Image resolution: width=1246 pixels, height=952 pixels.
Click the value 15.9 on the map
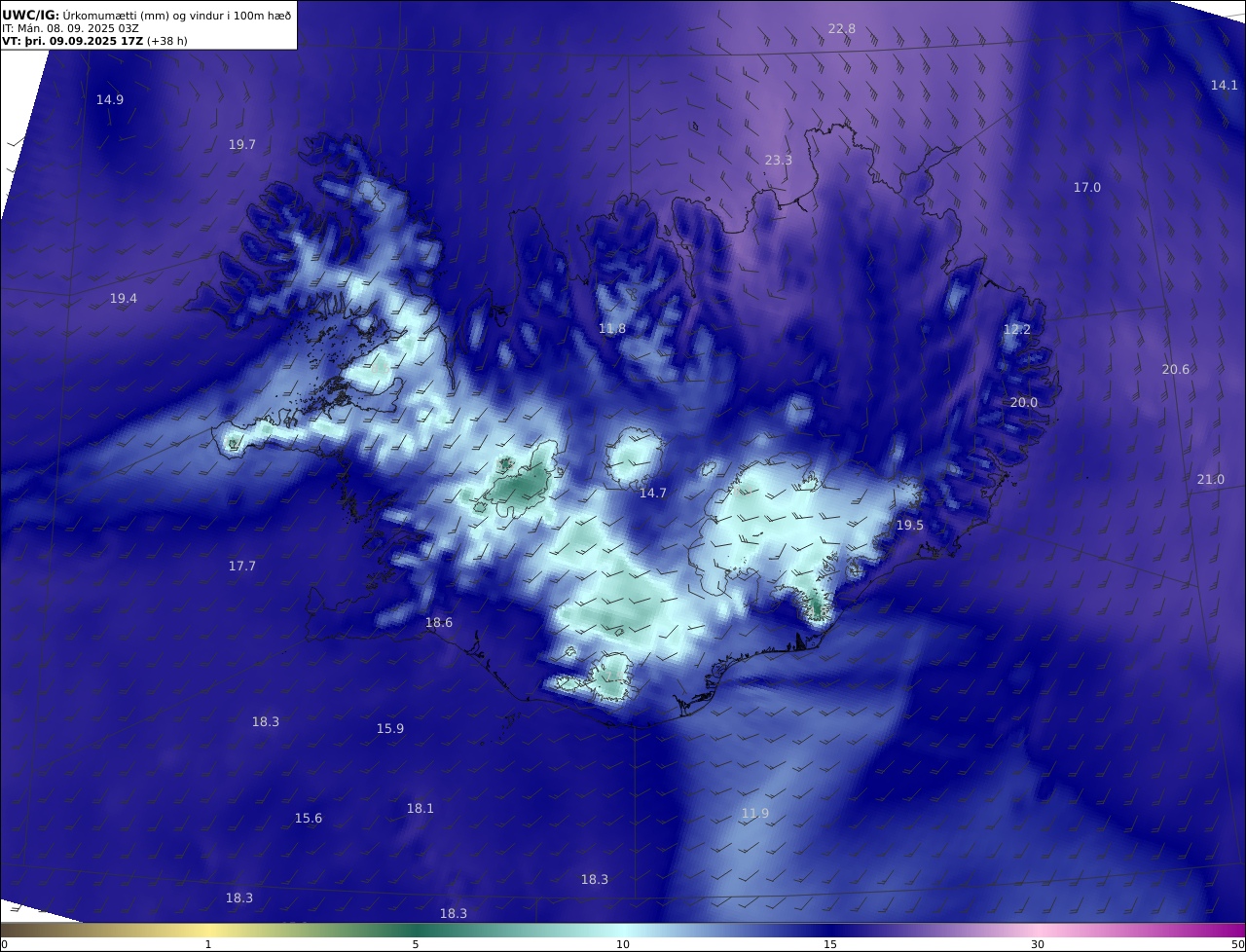click(x=390, y=728)
